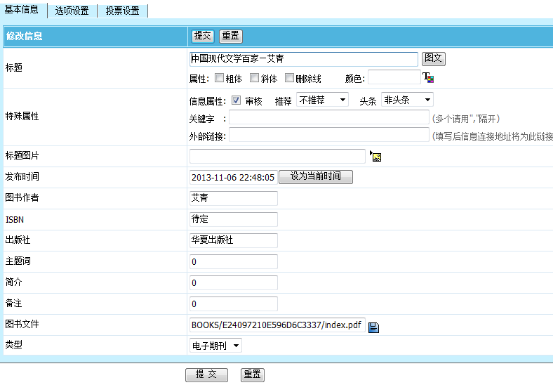Enable the 粗体 bold checkbox
Screen dimensions: 554x392
pyautogui.click(x=219, y=77)
